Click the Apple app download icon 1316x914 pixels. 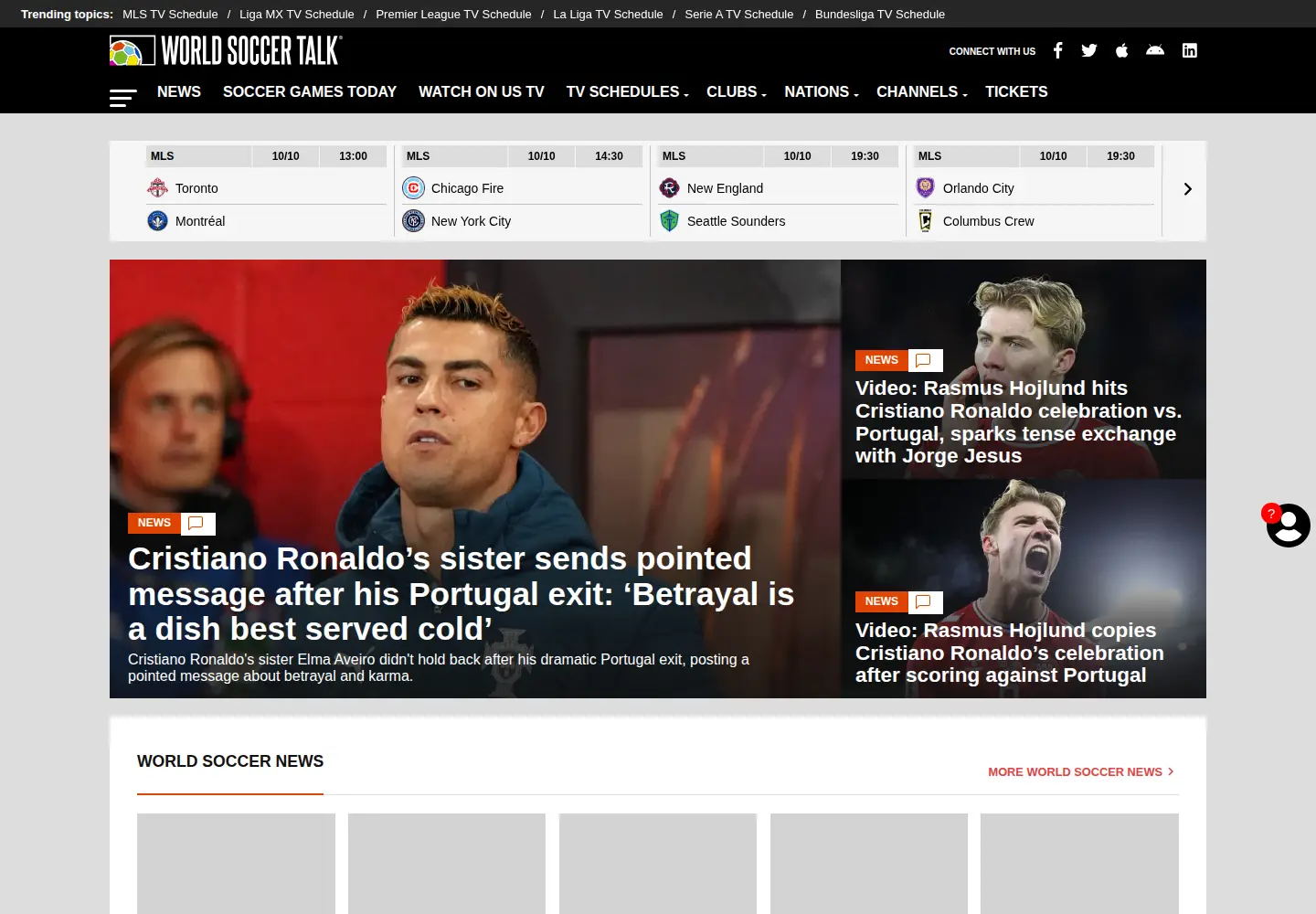pyautogui.click(x=1122, y=50)
